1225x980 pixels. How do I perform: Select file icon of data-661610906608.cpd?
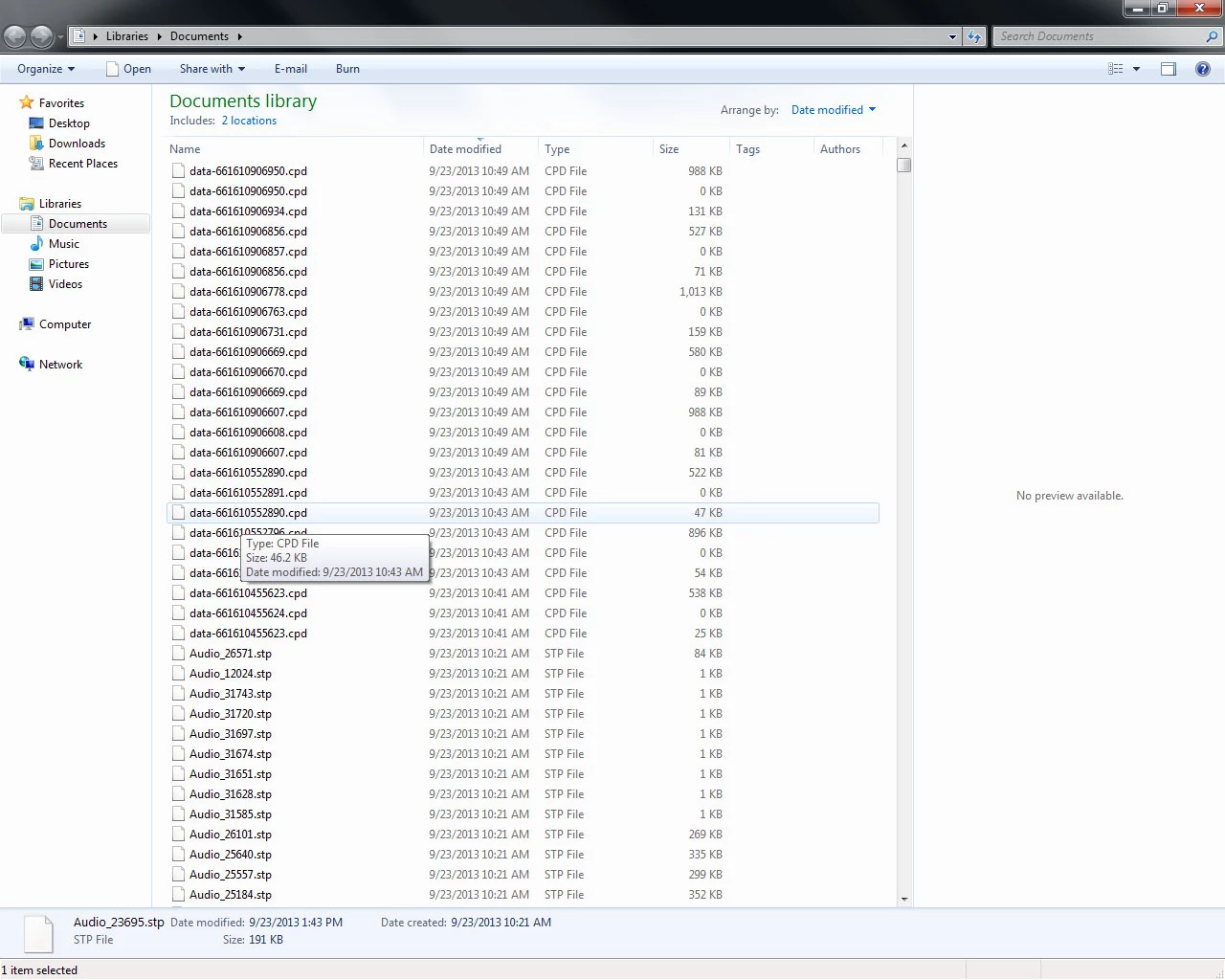click(178, 433)
